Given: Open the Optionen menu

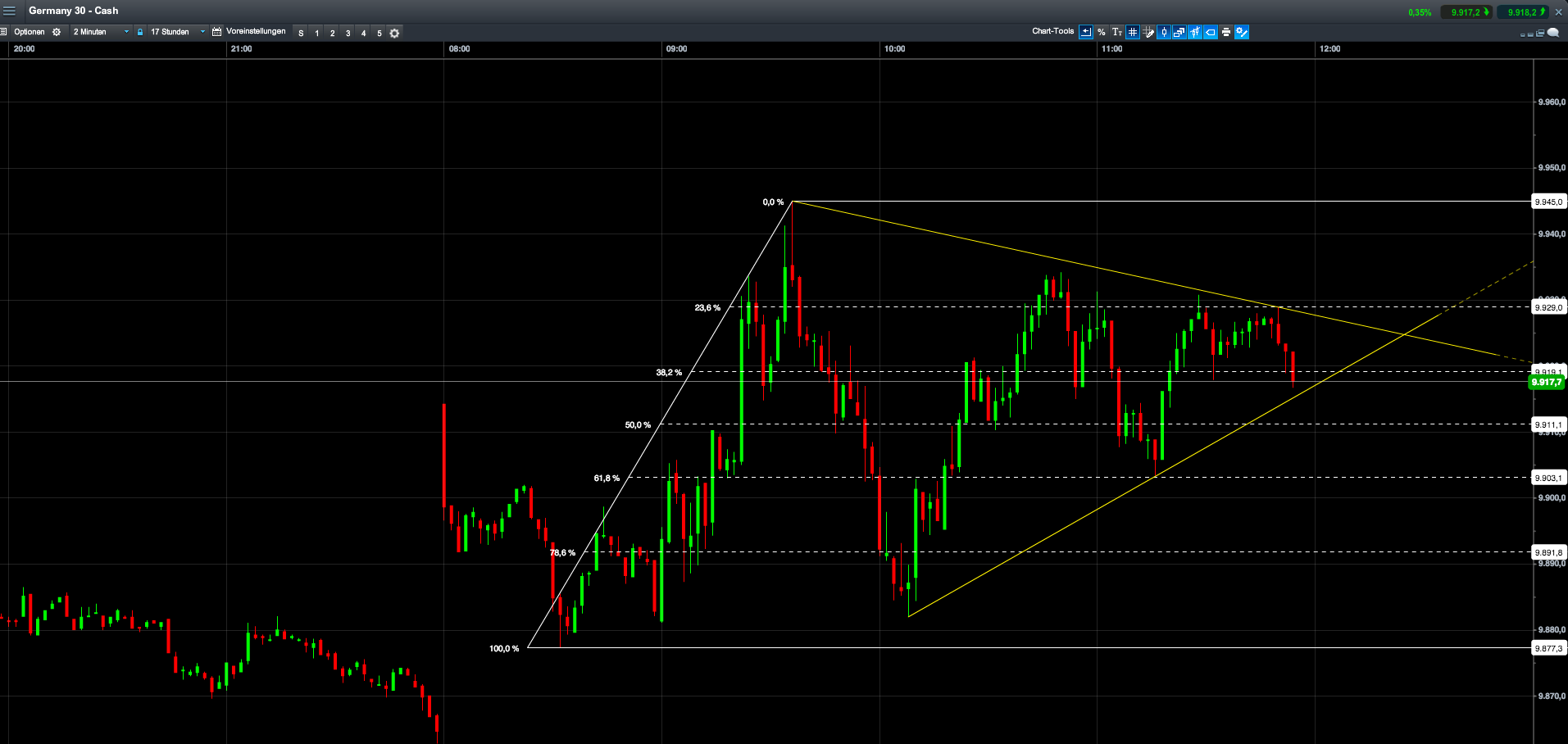Looking at the screenshot, I should (x=29, y=32).
